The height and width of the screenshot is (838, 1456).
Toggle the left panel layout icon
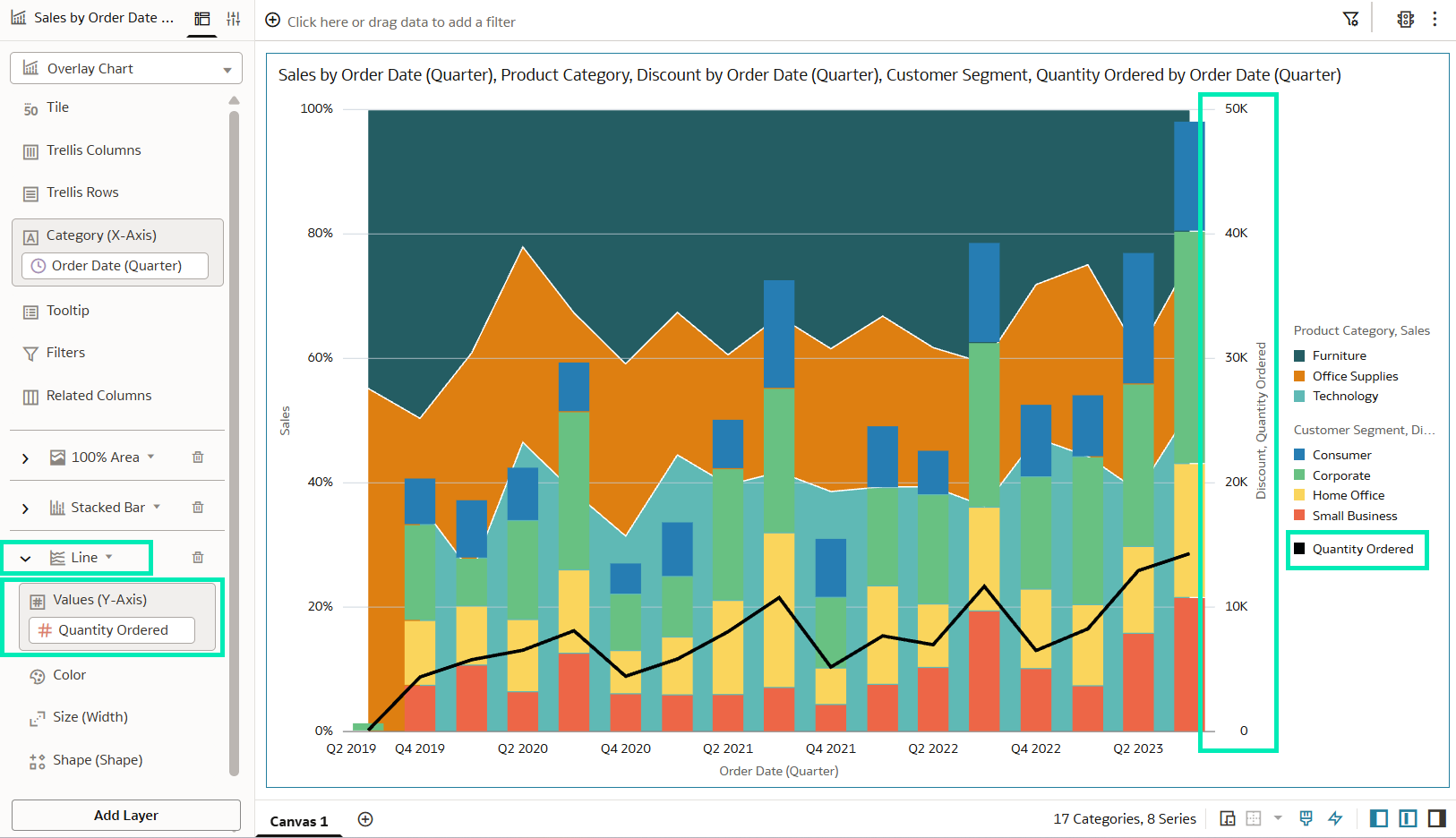tap(1379, 818)
